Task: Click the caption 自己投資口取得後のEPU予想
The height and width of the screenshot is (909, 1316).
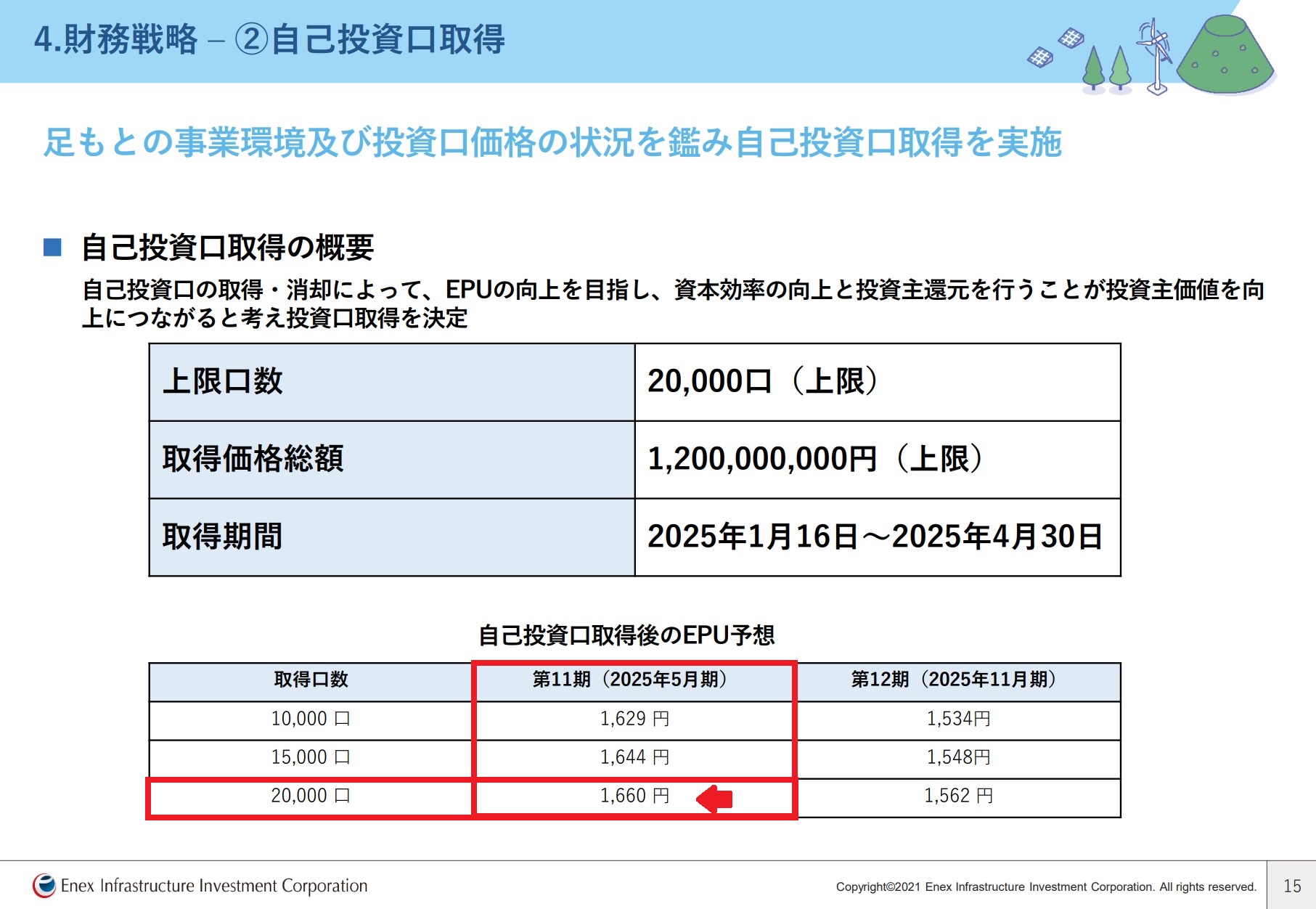Action: 626,635
